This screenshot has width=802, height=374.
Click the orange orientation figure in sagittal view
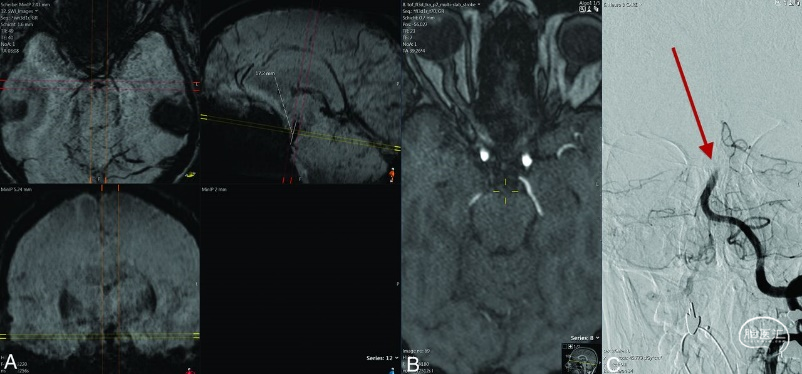pyautogui.click(x=392, y=174)
